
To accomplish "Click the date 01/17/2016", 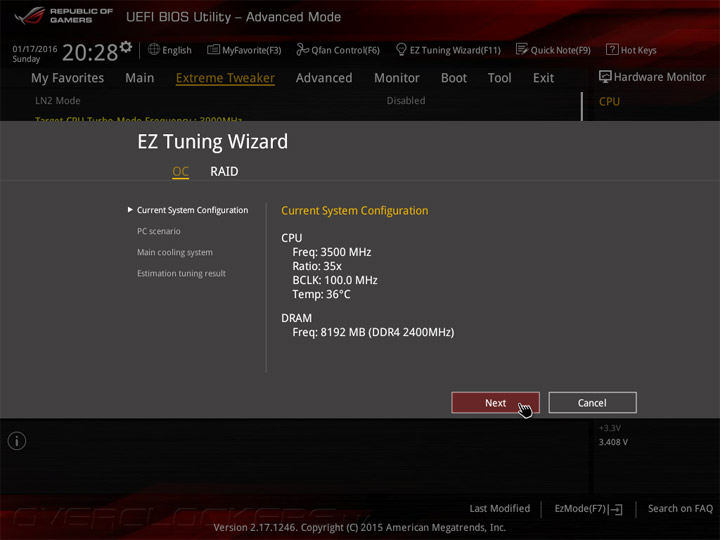I will pos(34,49).
